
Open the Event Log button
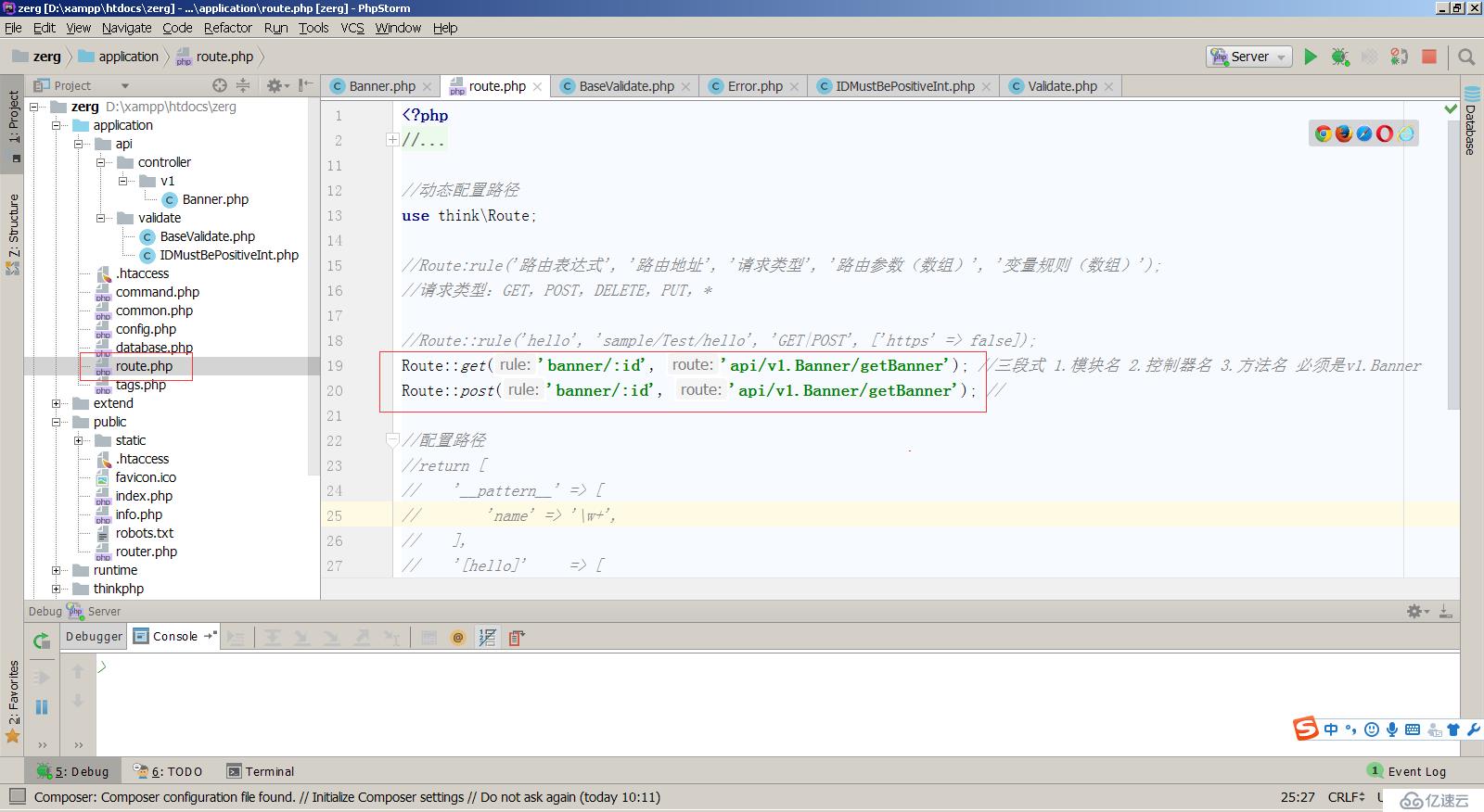pyautogui.click(x=1407, y=771)
